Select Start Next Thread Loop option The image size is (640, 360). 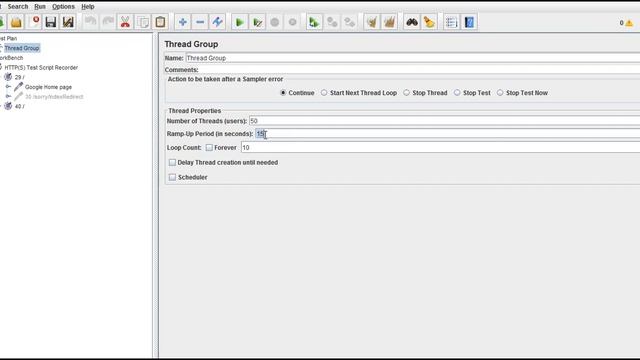(324, 93)
